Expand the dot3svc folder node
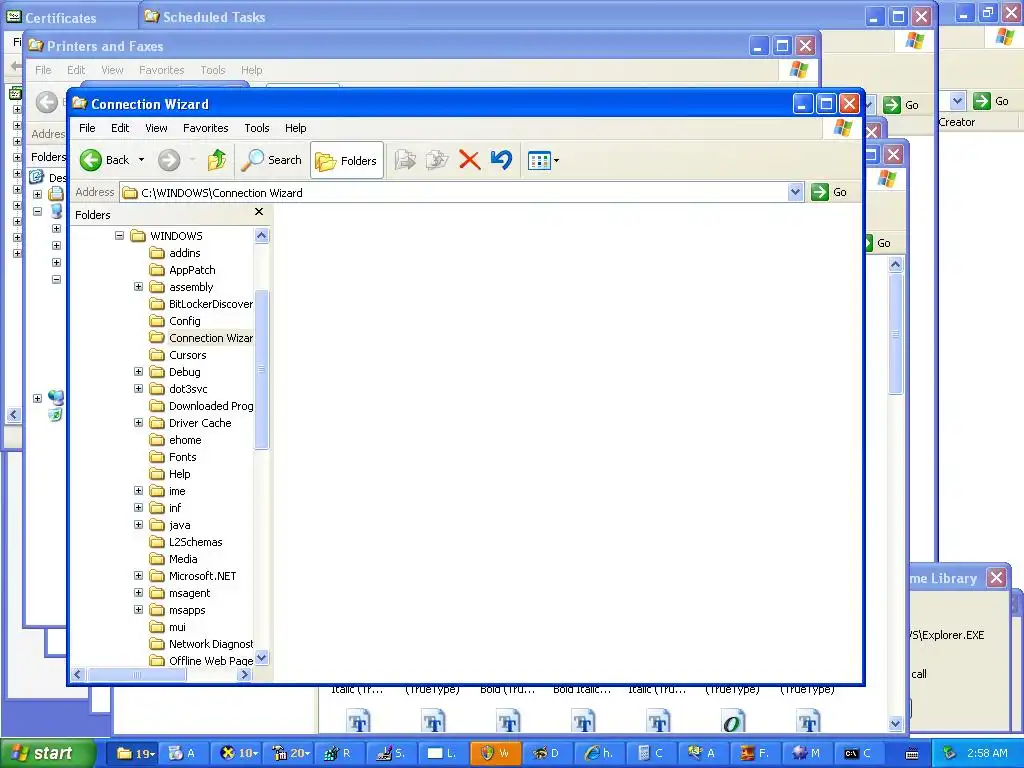 [138, 388]
